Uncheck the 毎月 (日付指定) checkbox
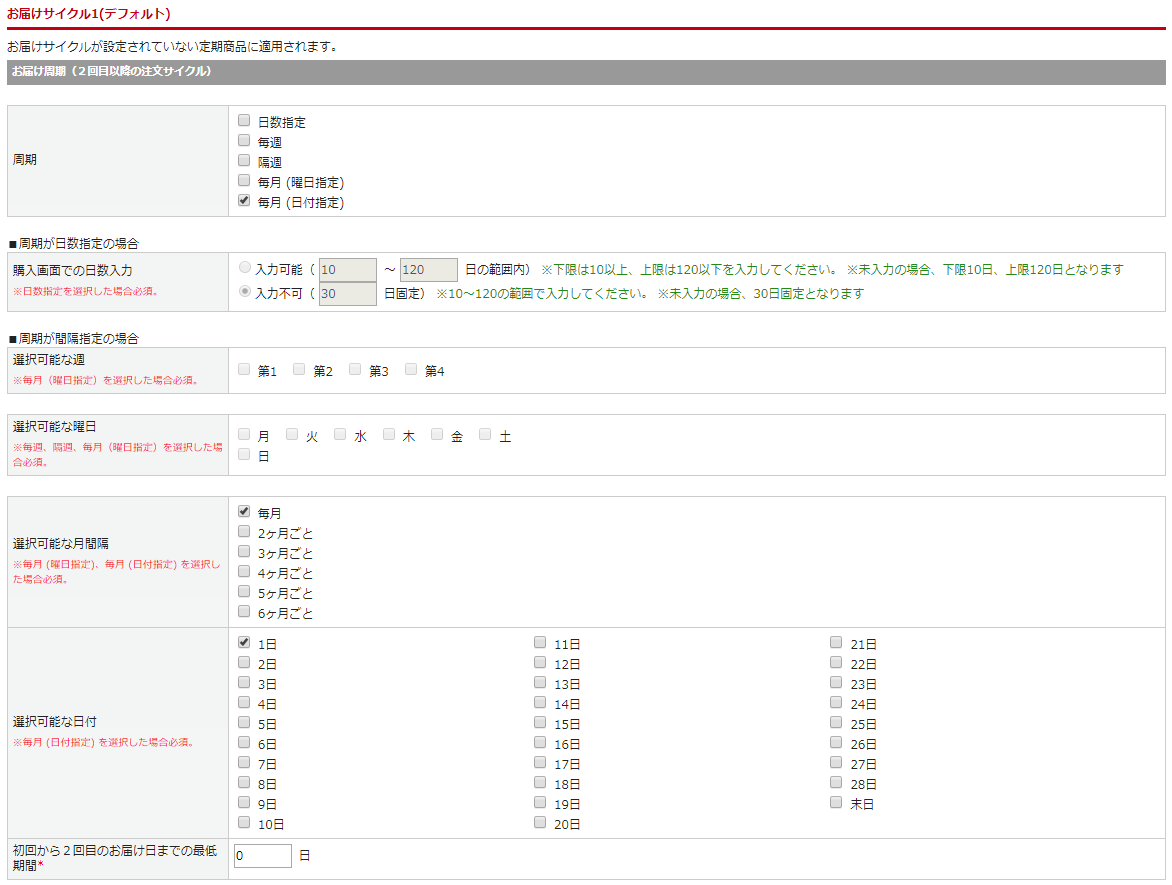1172x885 pixels. click(244, 201)
